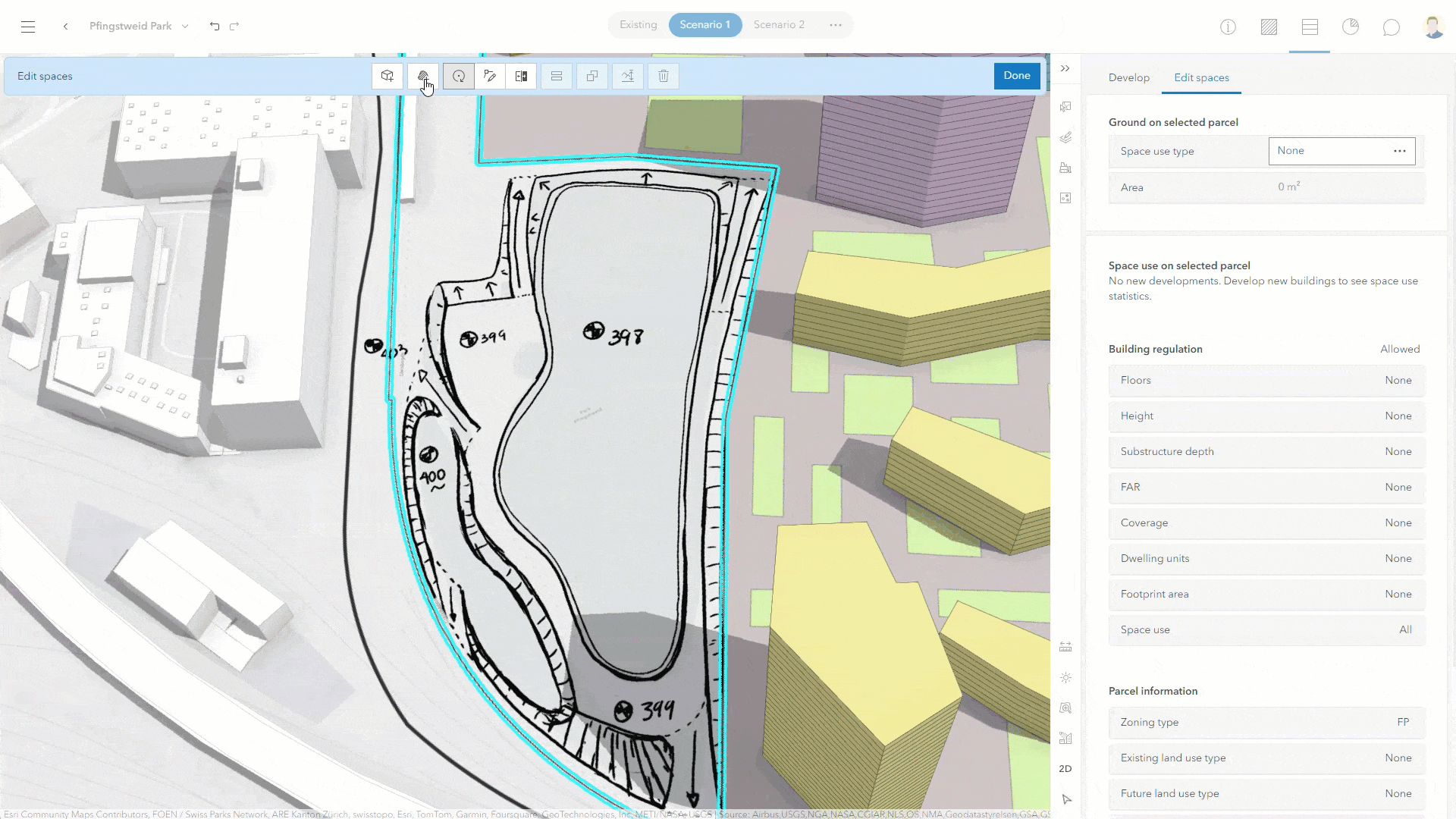Click the undo arrow

pyautogui.click(x=215, y=26)
